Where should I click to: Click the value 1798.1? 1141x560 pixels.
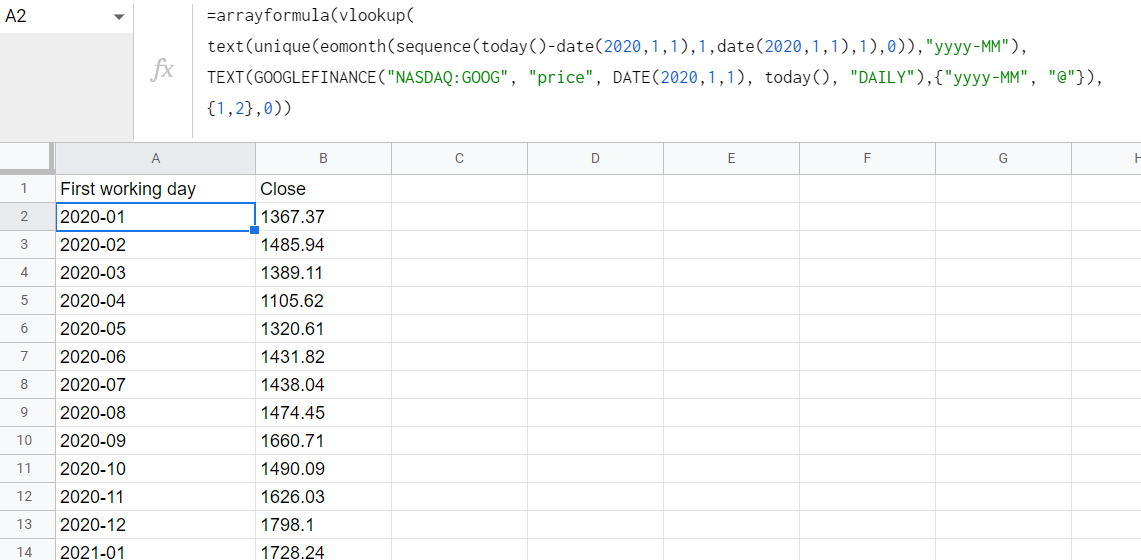[323, 524]
